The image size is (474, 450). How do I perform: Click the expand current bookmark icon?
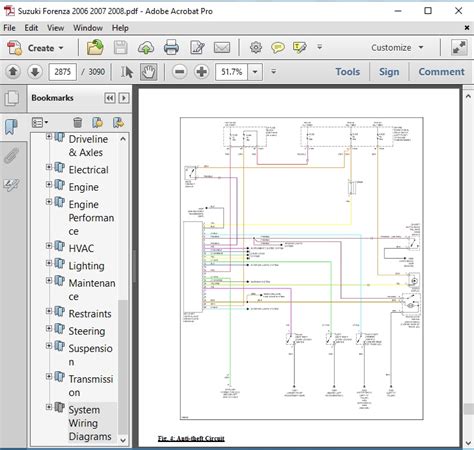click(118, 123)
